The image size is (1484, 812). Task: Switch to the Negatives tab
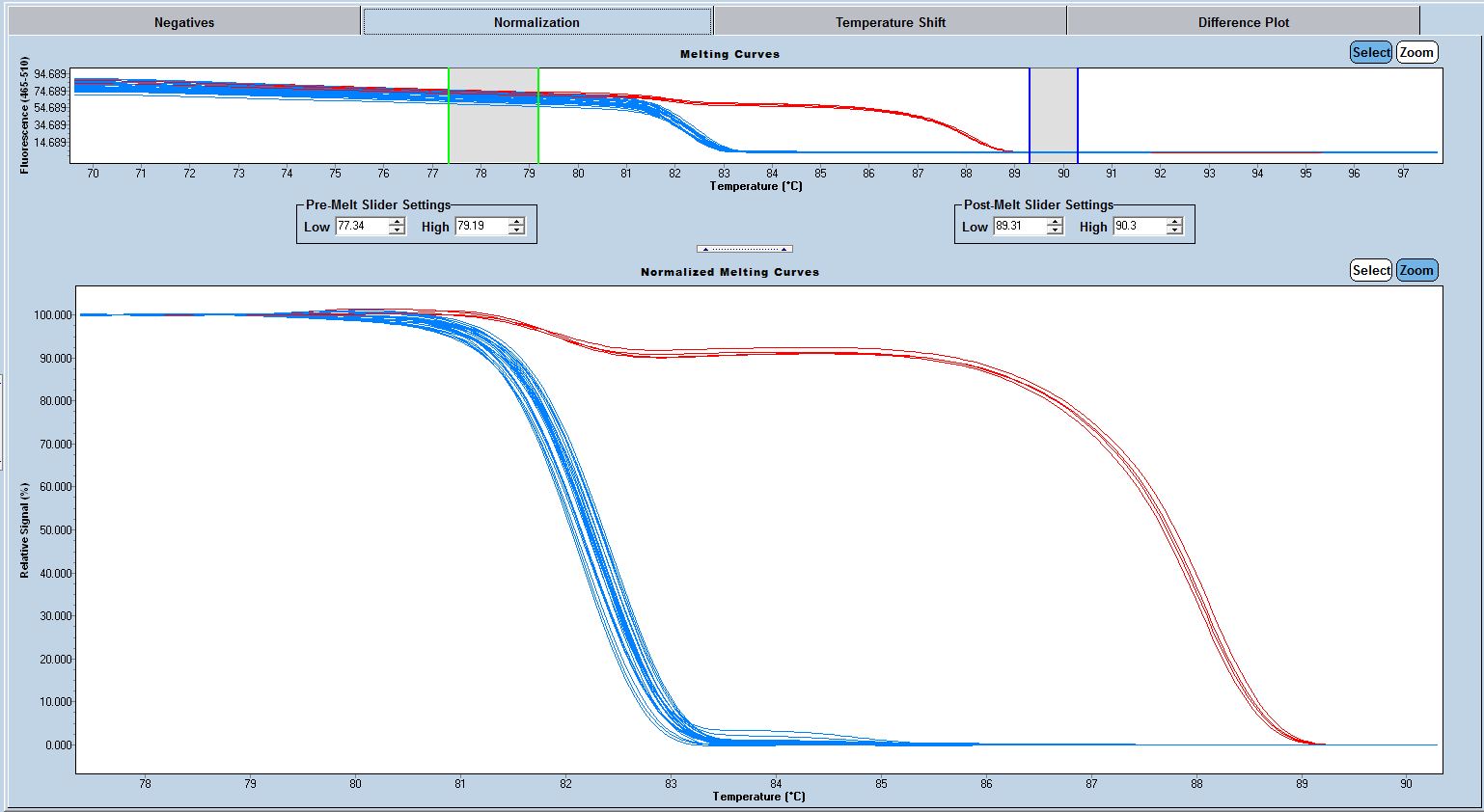tap(184, 21)
